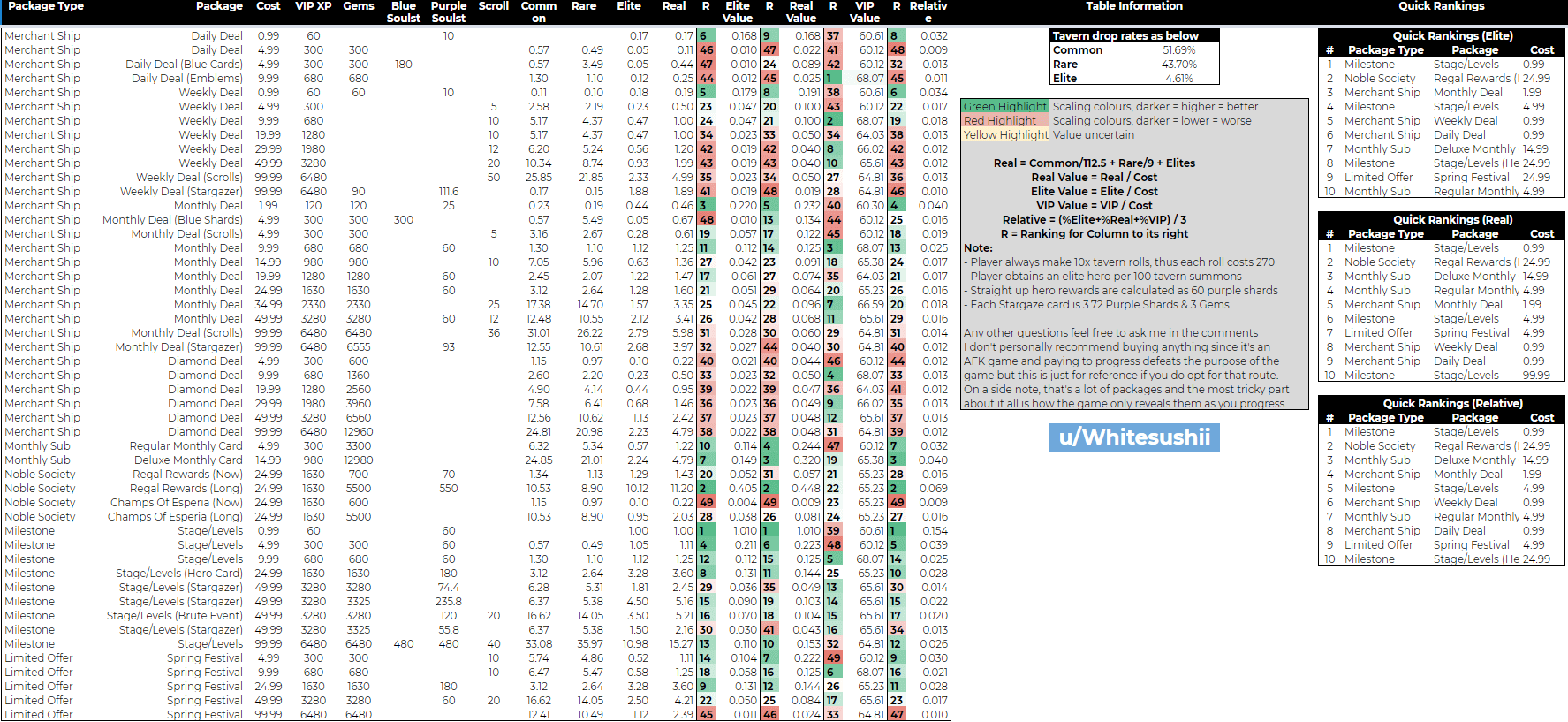Click the "Daily Deal (Emblems)" package cell
The height and width of the screenshot is (722, 1568).
point(187,79)
